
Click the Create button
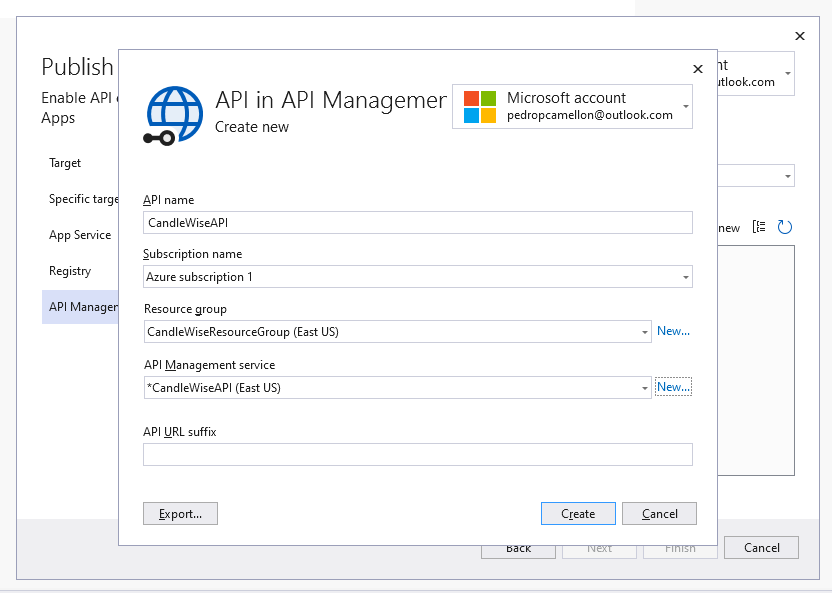(x=578, y=513)
